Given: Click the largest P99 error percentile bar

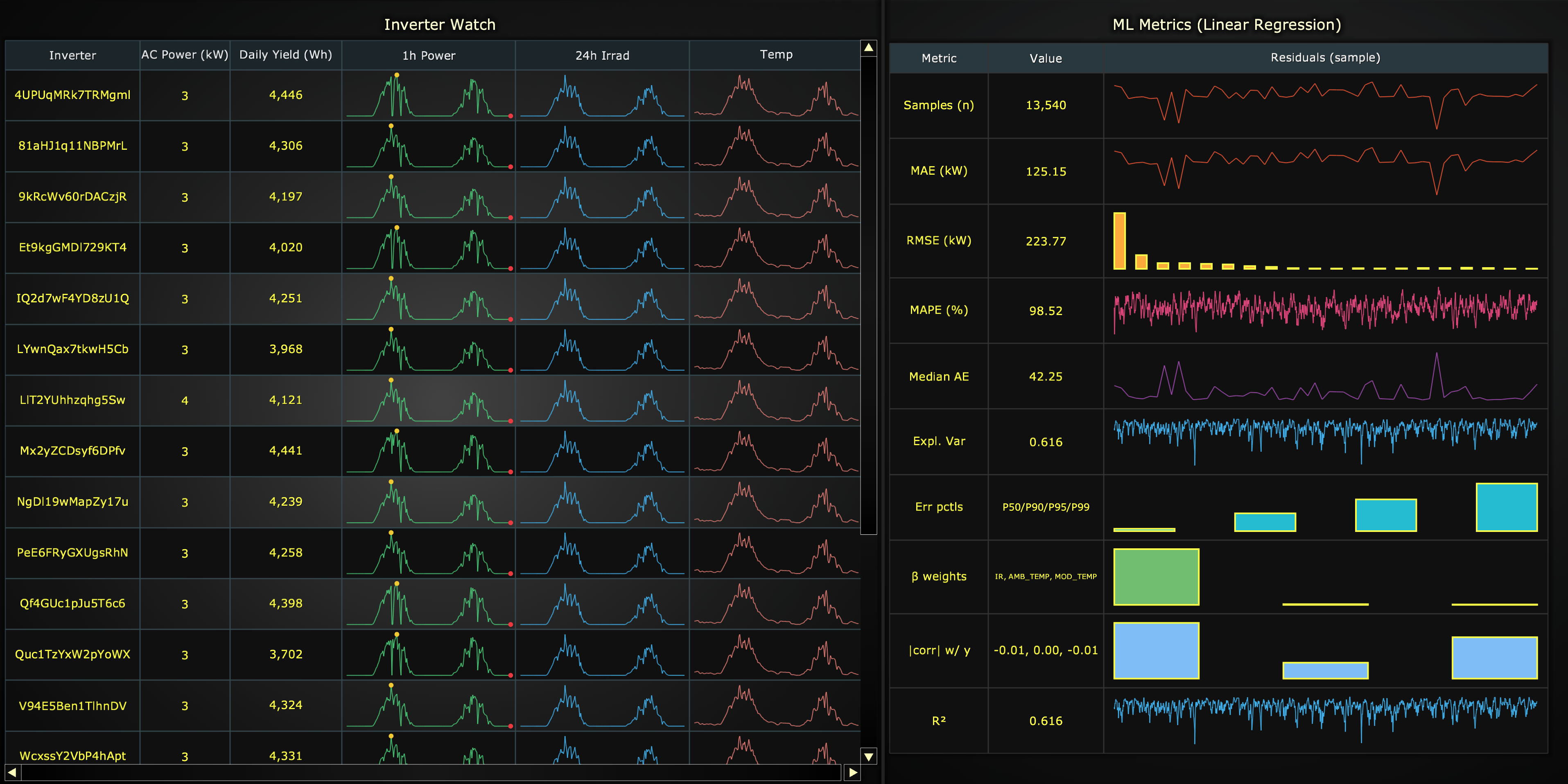Looking at the screenshot, I should coord(1507,507).
